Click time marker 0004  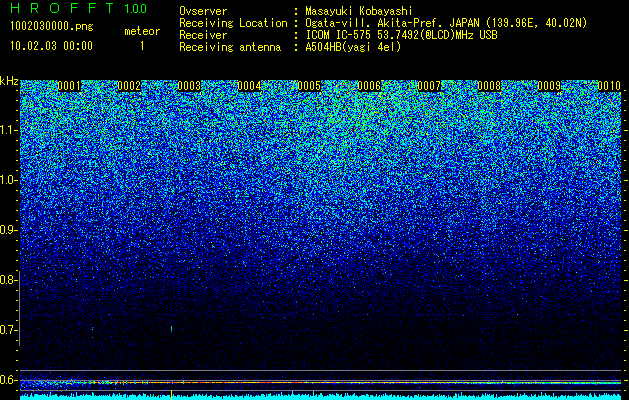pos(250,86)
